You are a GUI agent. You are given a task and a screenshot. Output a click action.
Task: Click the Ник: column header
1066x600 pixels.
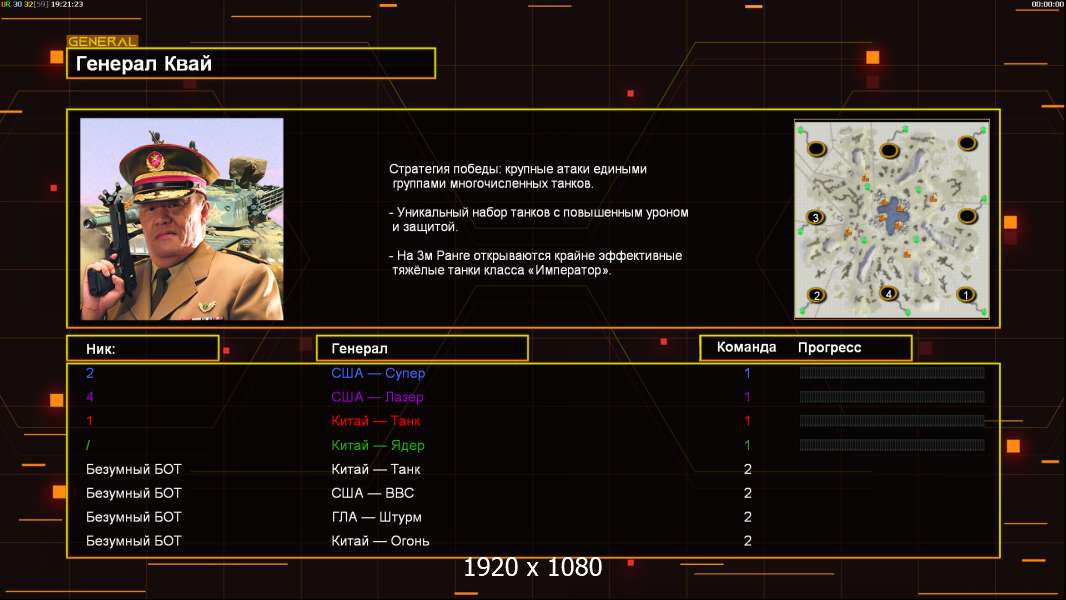point(142,348)
